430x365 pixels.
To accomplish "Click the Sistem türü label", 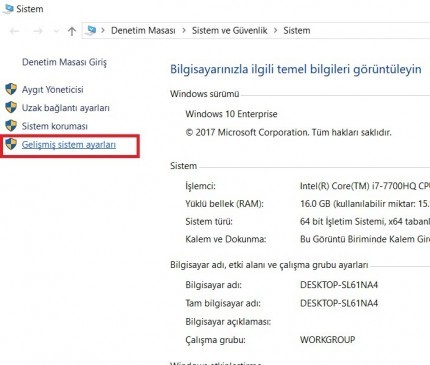I will [x=209, y=221].
